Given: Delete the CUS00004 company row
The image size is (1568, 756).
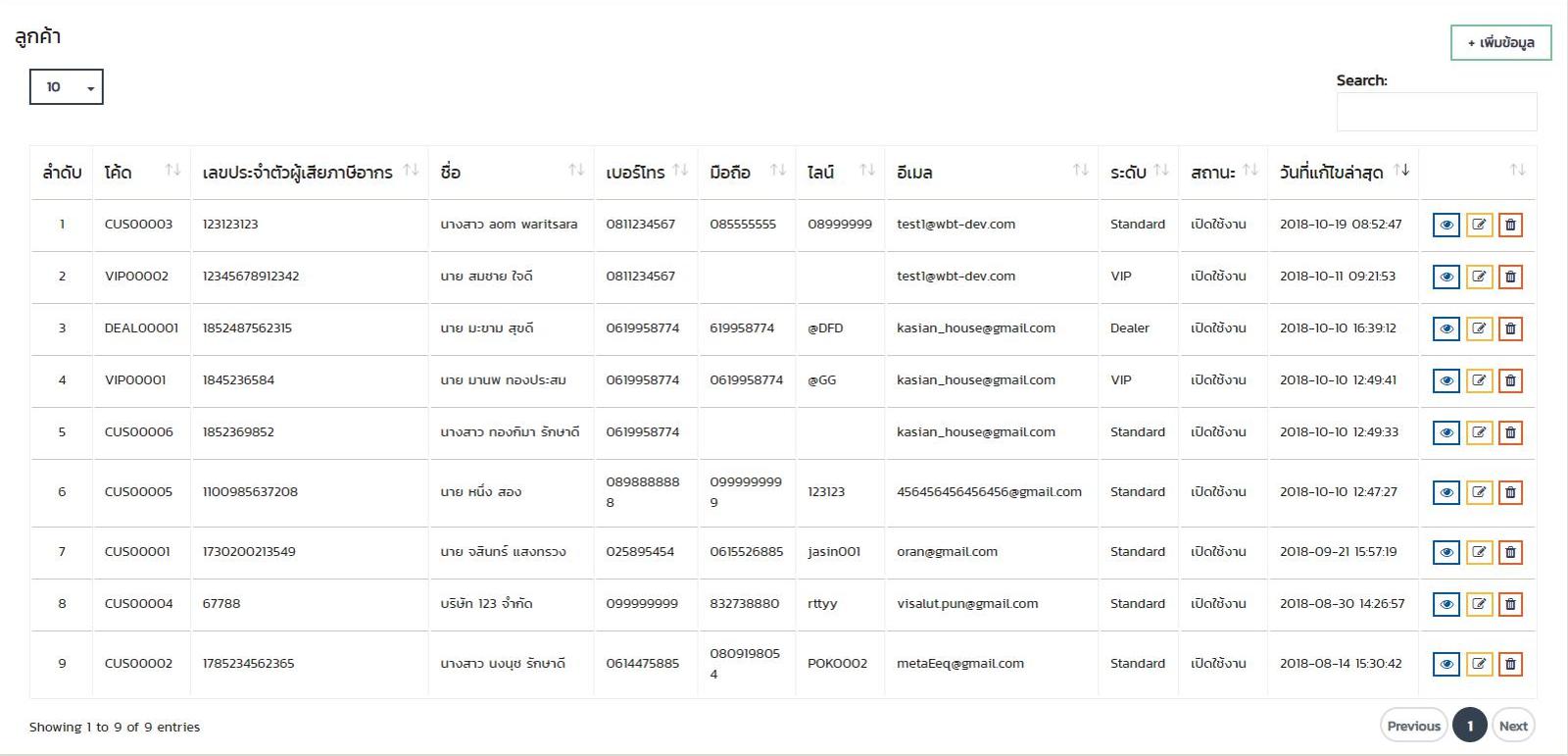Looking at the screenshot, I should (1510, 604).
